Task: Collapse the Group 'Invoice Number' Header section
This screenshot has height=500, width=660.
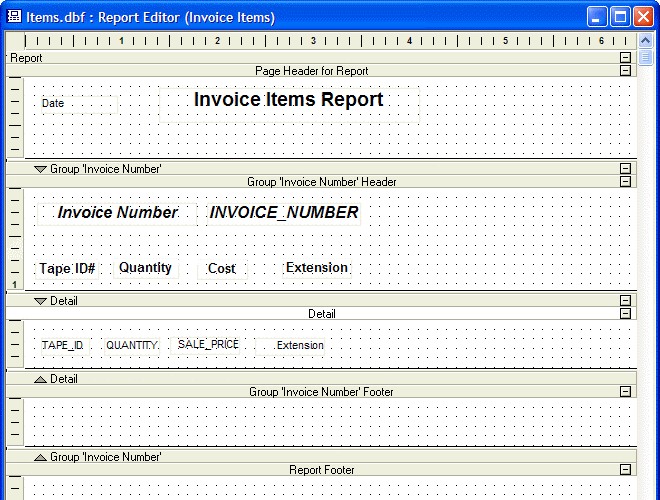Action: 625,181
